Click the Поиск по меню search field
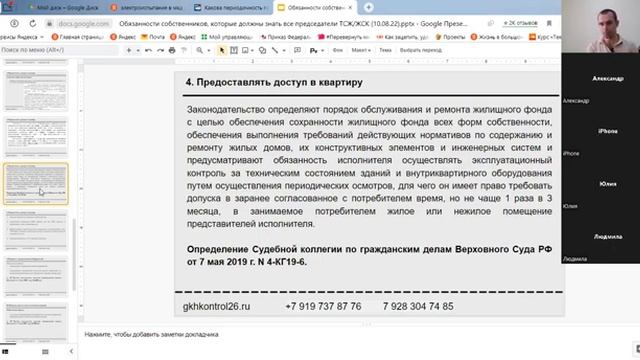 click(59, 50)
